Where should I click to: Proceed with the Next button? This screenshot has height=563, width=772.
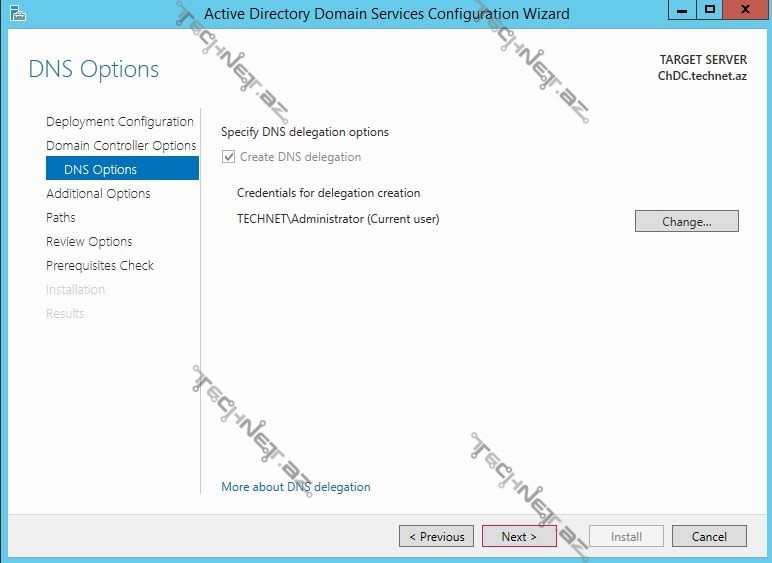coord(519,536)
